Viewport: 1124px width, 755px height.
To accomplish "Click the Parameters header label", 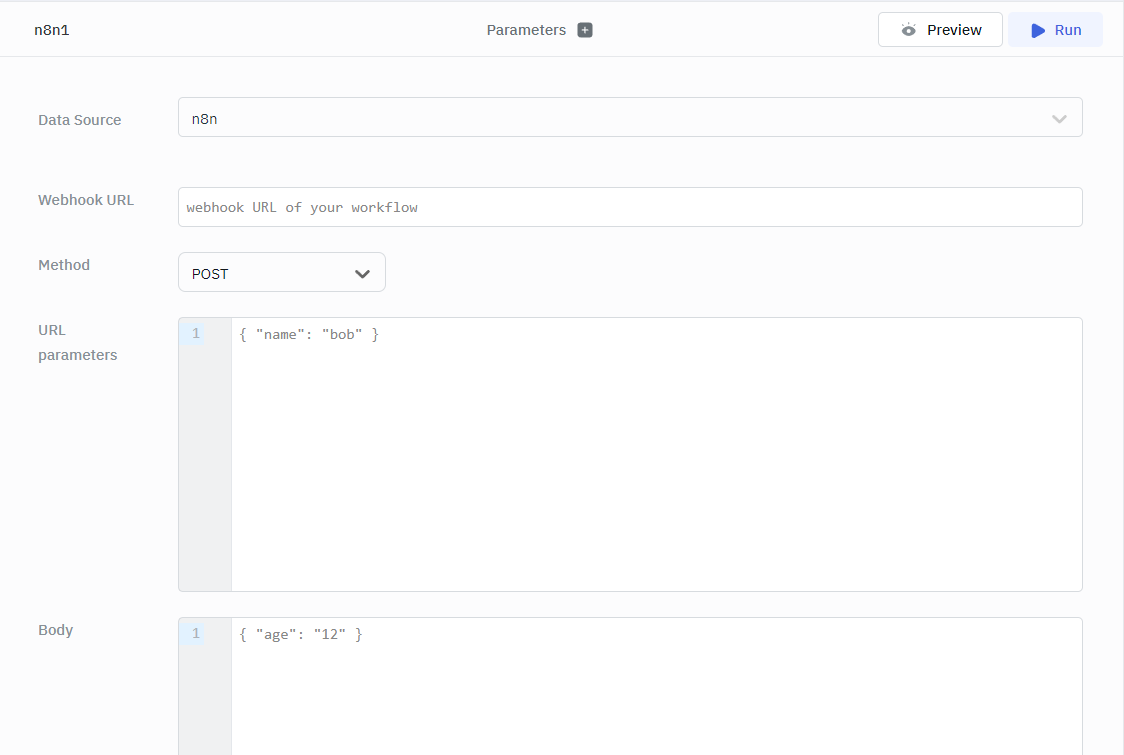I will (x=526, y=30).
